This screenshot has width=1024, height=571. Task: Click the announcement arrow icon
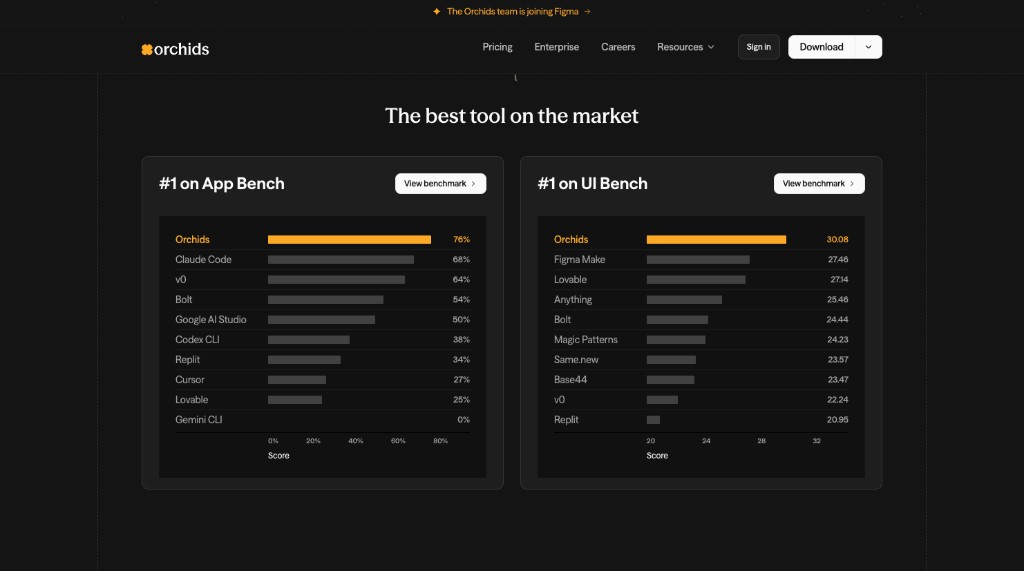coord(587,11)
